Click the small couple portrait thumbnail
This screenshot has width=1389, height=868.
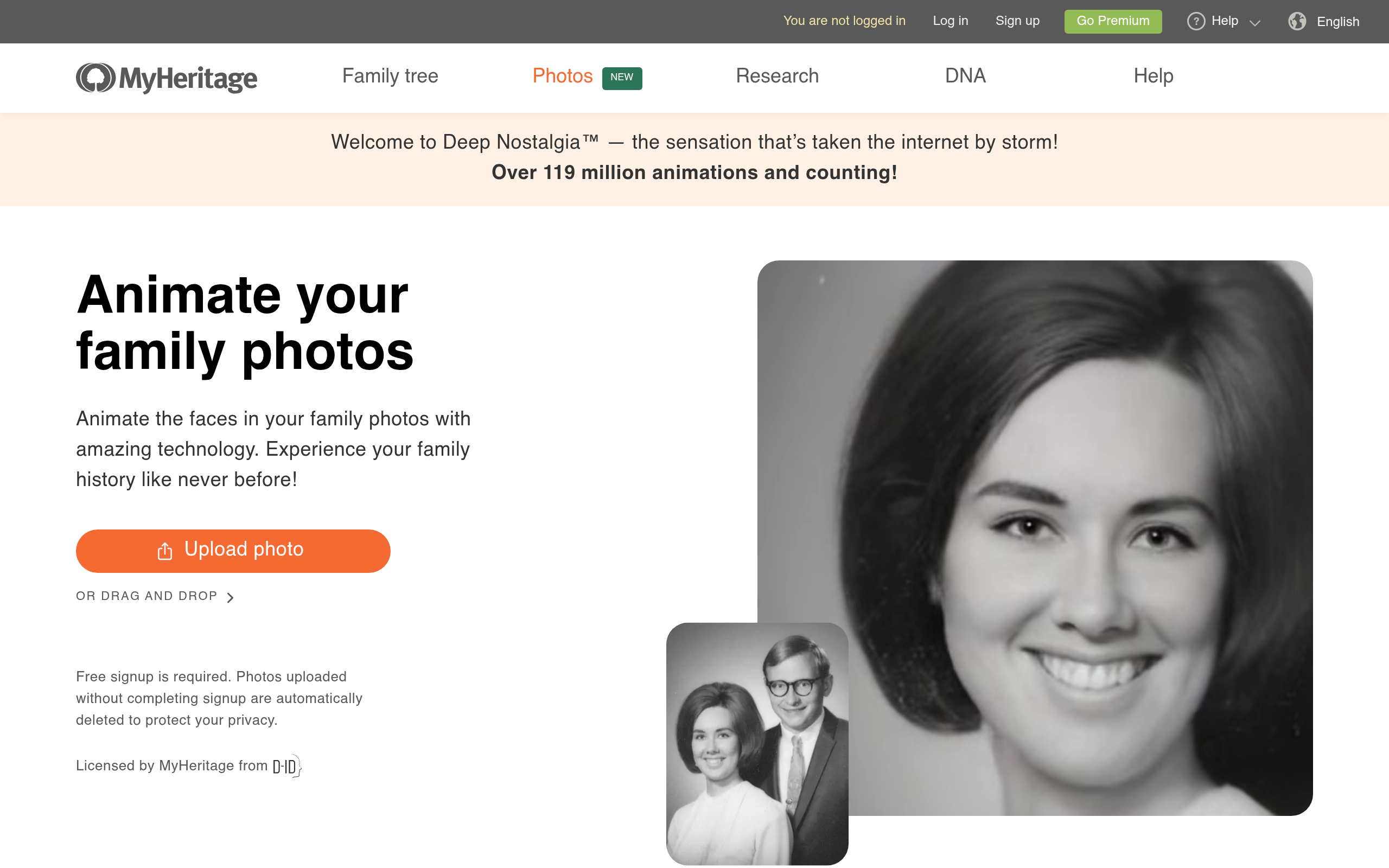tap(757, 743)
